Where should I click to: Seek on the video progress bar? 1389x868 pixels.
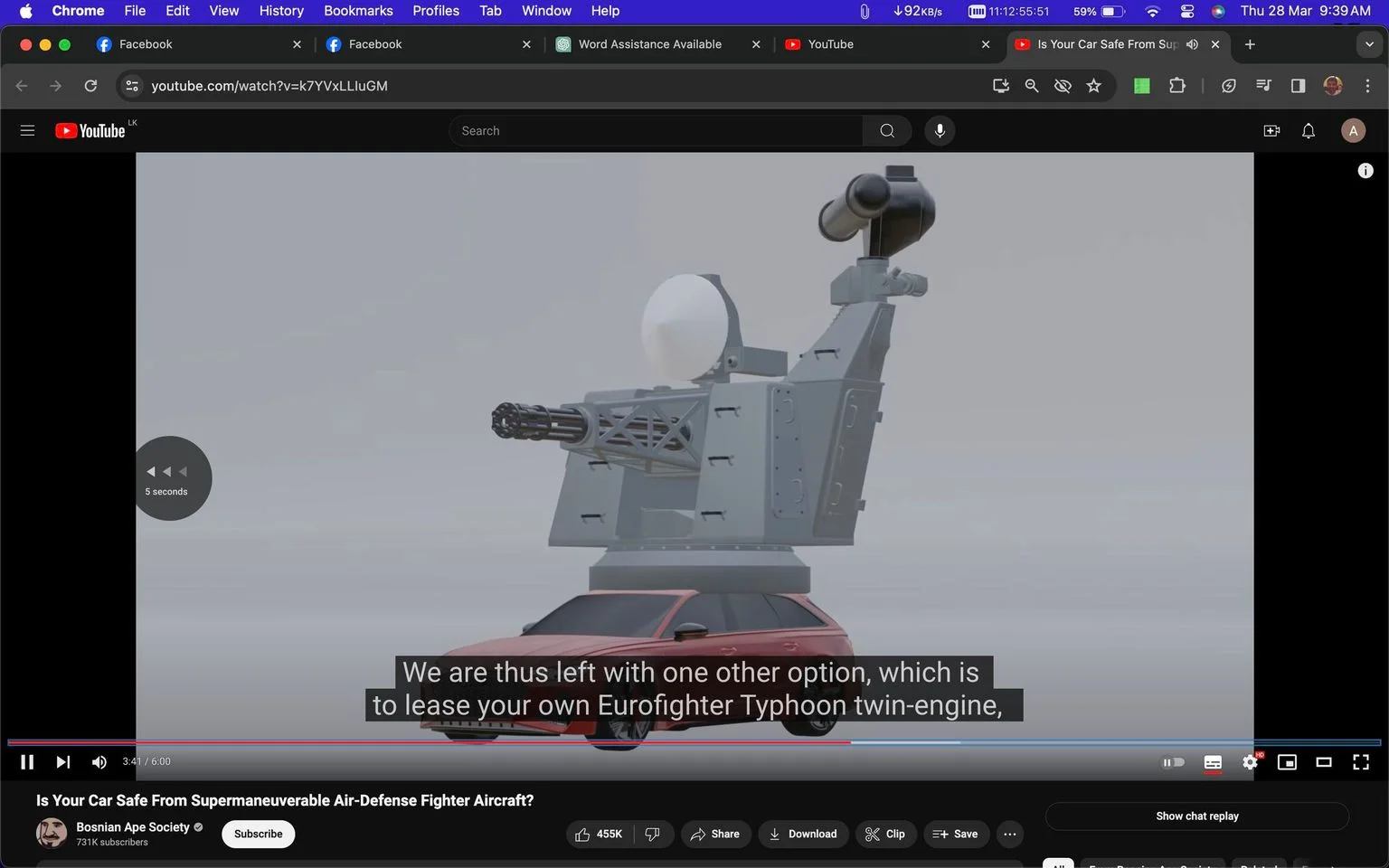pos(694,742)
